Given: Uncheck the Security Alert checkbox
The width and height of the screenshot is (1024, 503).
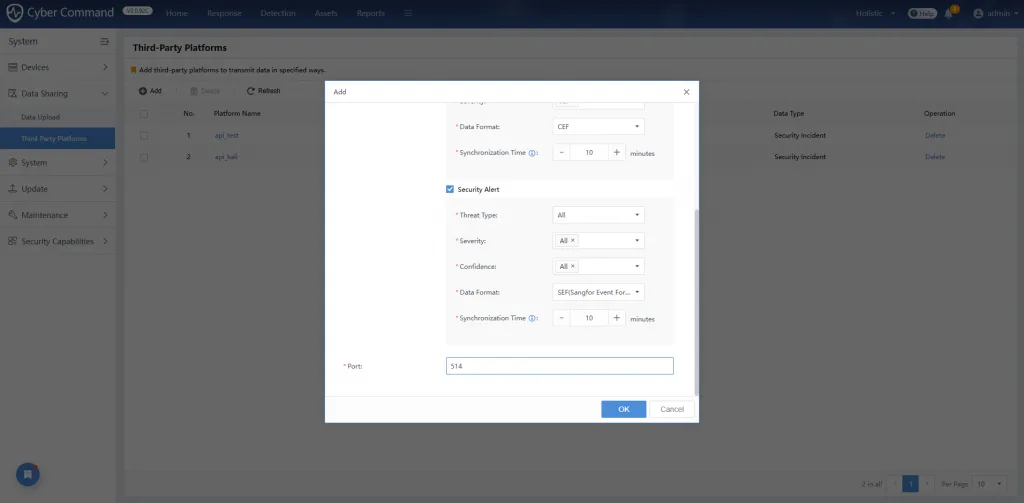Looking at the screenshot, I should (x=449, y=189).
